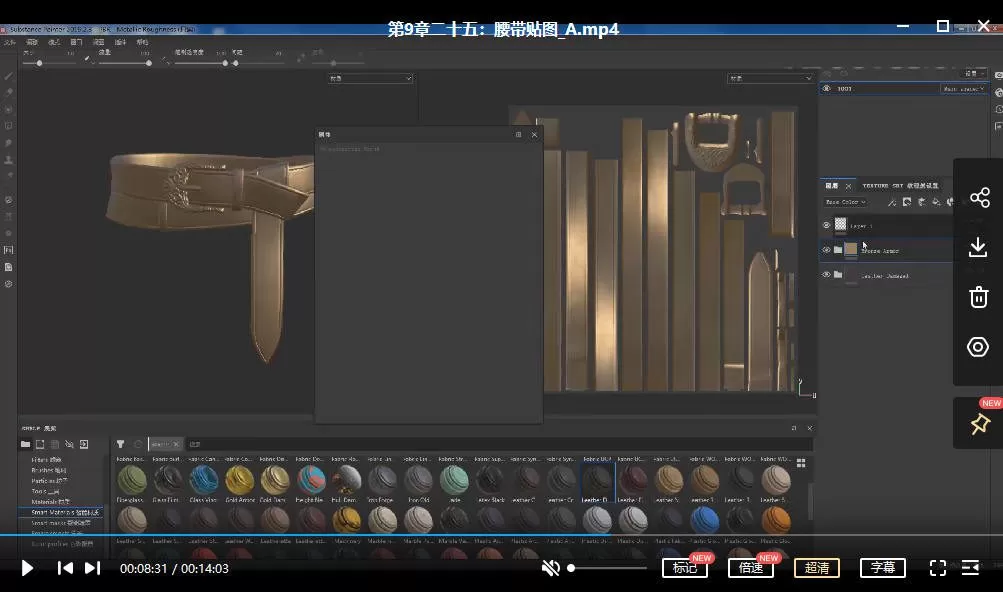Open the 3D viewport material mode dropdown
Screen dimensions: 1003x592
tap(370, 78)
